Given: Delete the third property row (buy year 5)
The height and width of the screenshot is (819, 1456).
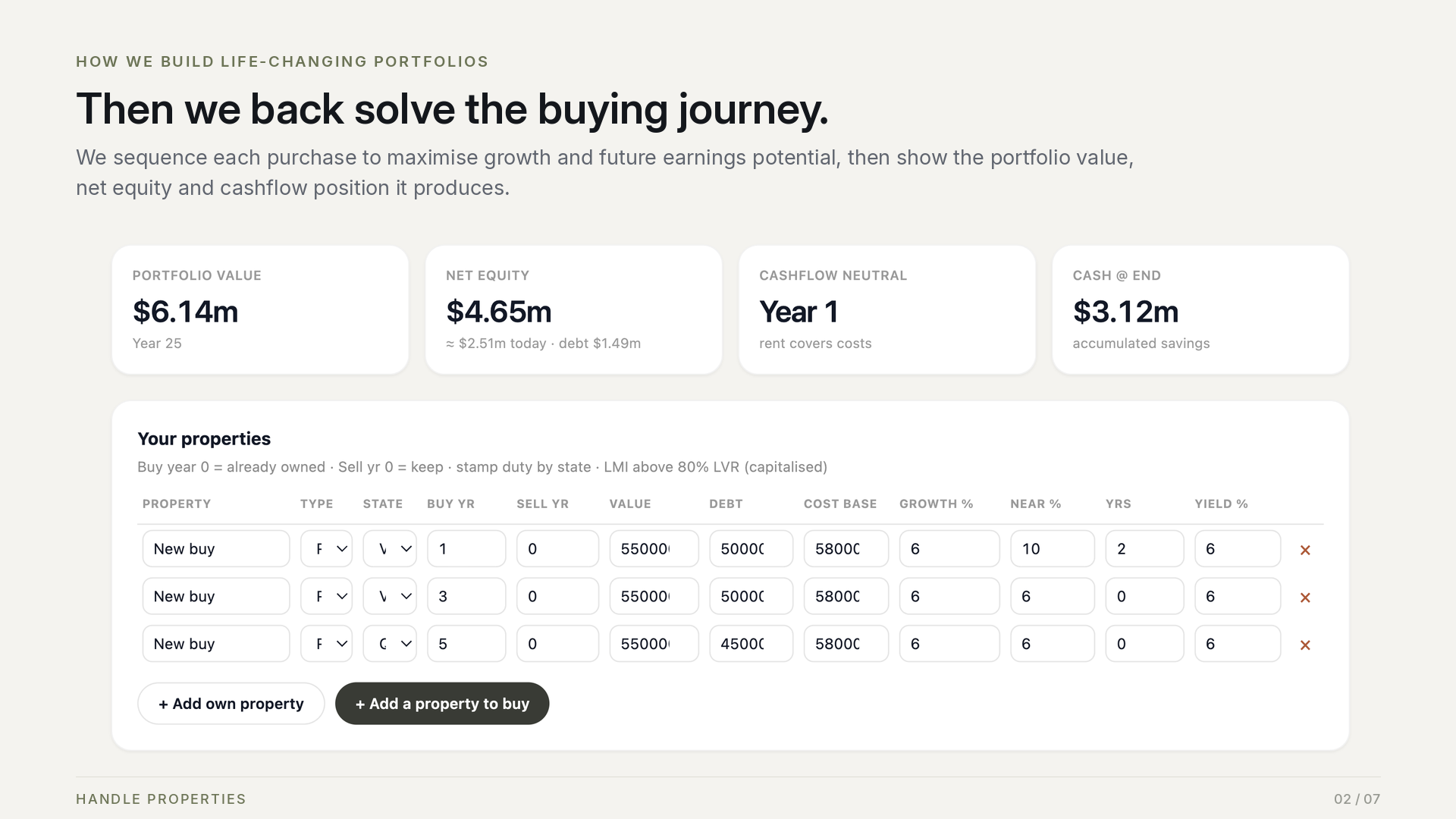Looking at the screenshot, I should coord(1305,645).
